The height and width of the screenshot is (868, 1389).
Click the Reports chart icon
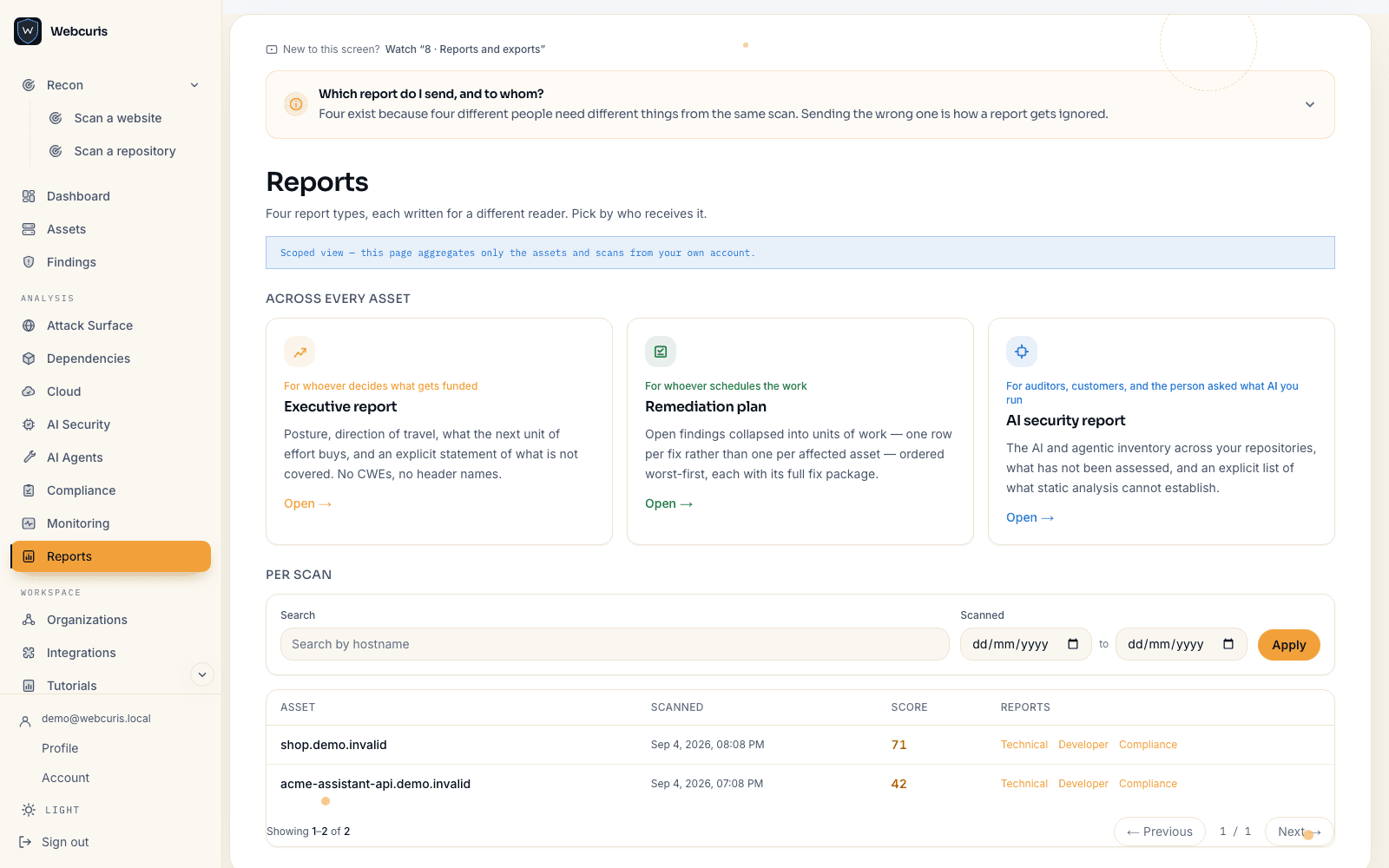tap(29, 556)
